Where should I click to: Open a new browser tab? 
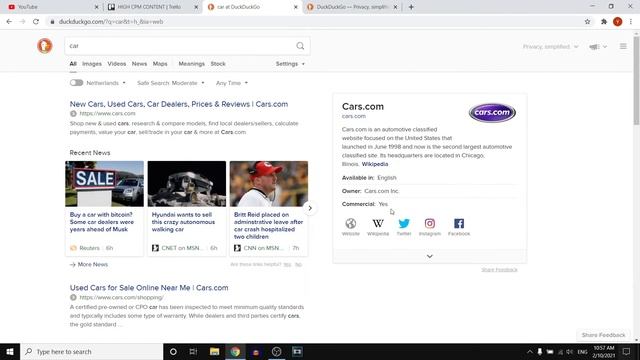click(411, 7)
